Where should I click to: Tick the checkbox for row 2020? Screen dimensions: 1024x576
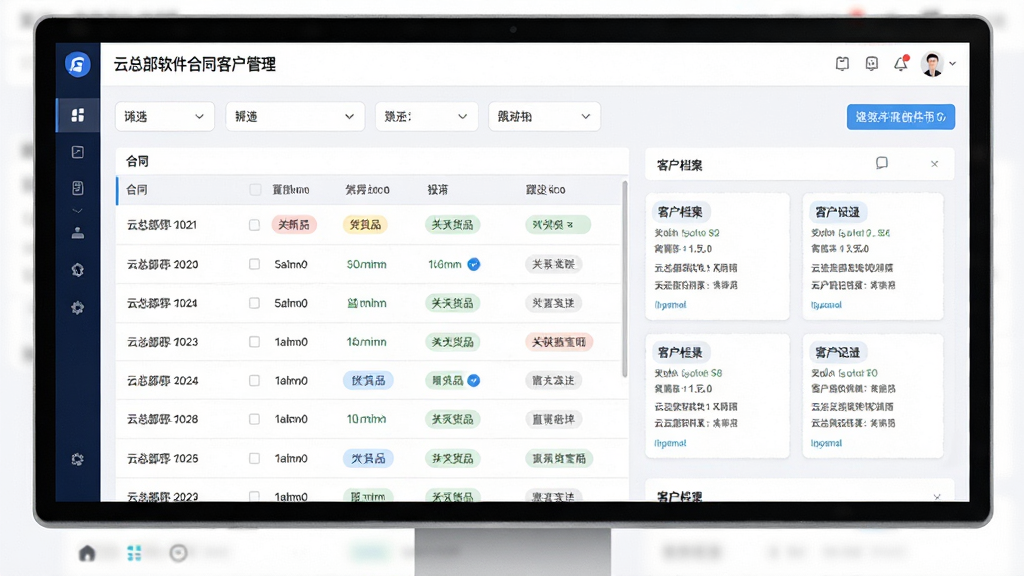[254, 264]
